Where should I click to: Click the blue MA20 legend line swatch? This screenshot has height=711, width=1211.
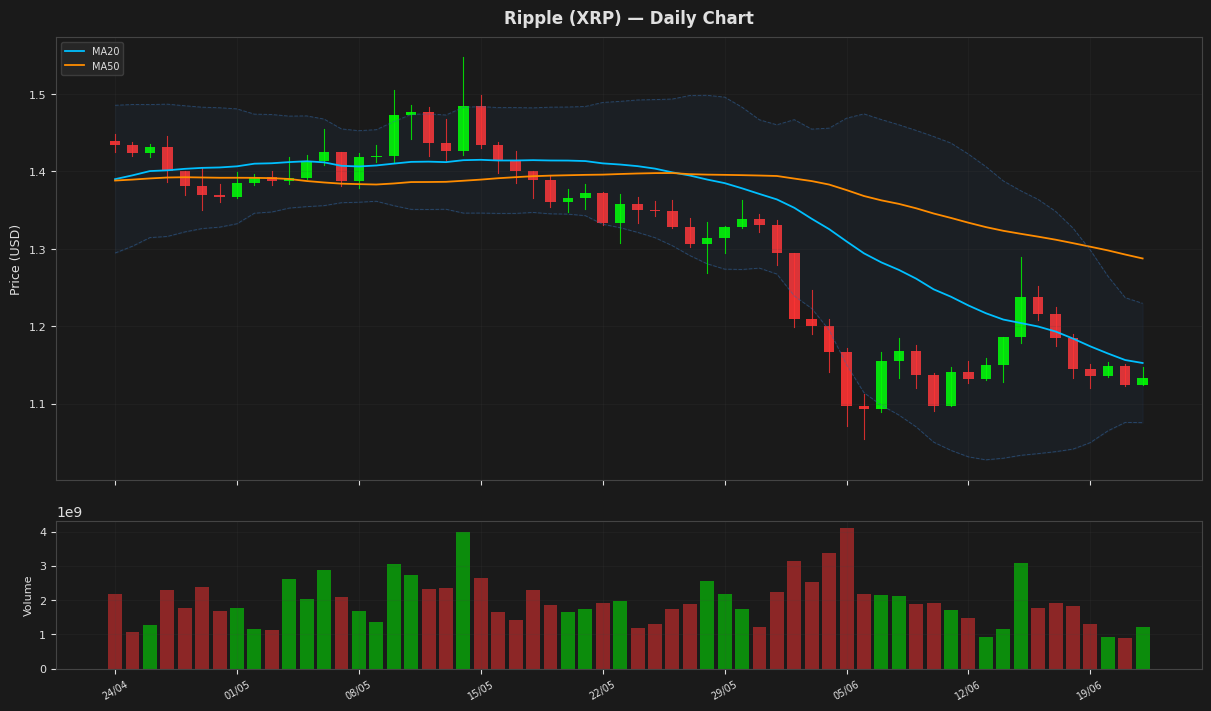coord(75,51)
